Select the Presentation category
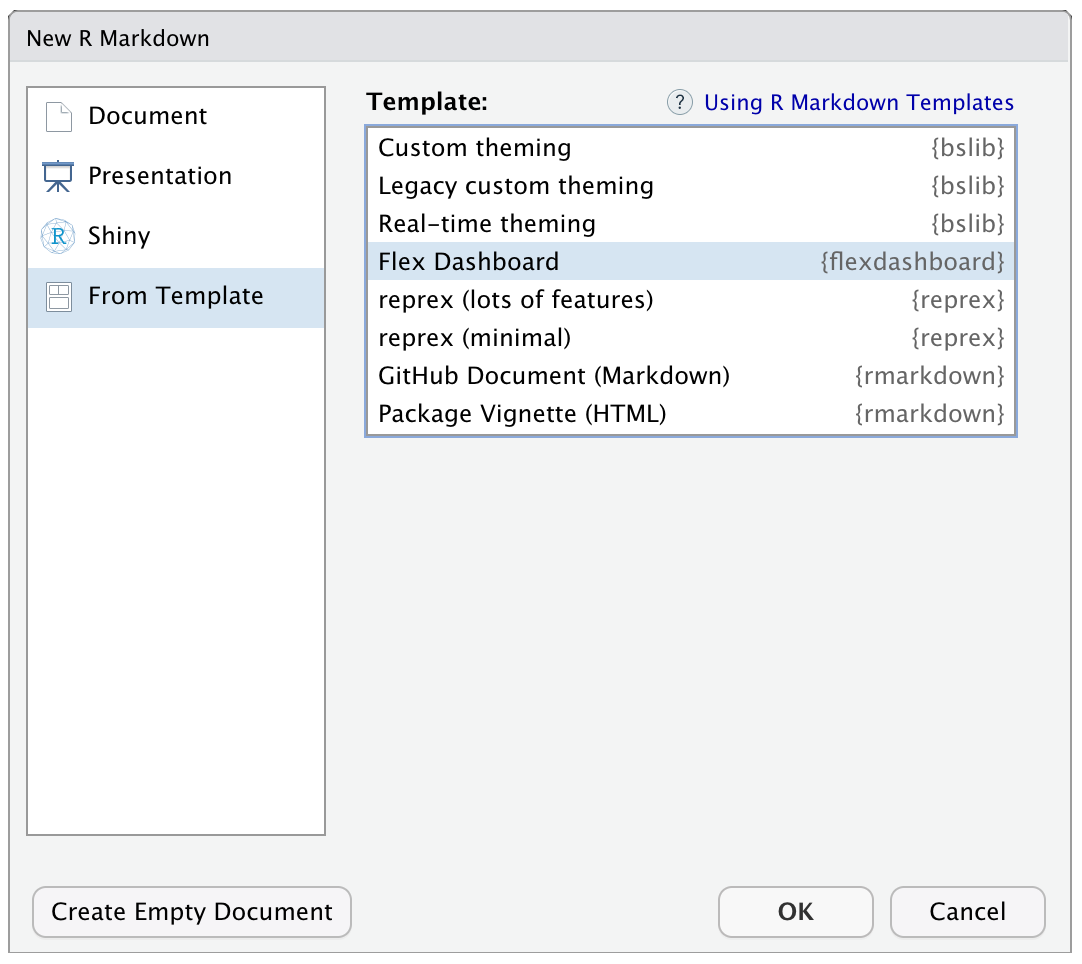The width and height of the screenshot is (1082, 964). click(176, 176)
